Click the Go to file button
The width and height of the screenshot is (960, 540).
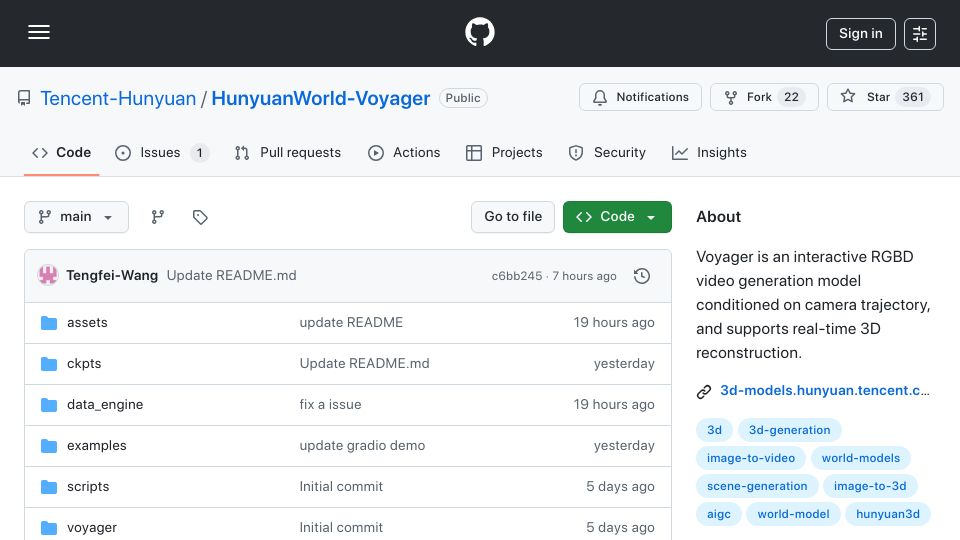(512, 217)
